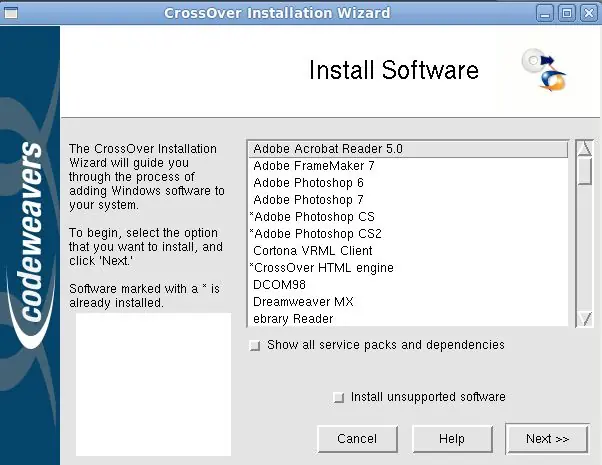
Task: Click the CD install software icon
Action: point(544,70)
